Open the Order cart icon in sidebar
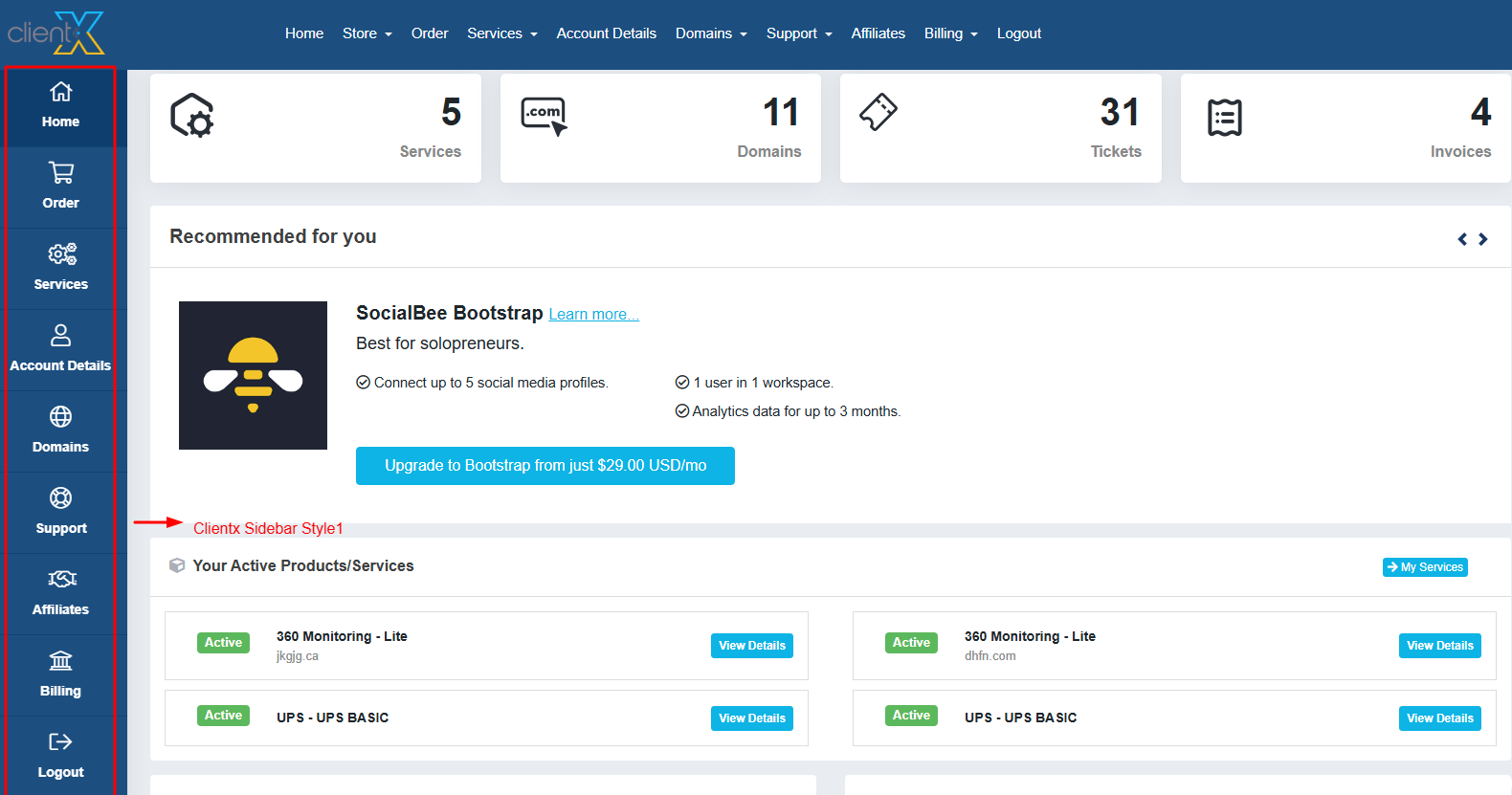Viewport: 1512px width, 795px height. (x=60, y=173)
